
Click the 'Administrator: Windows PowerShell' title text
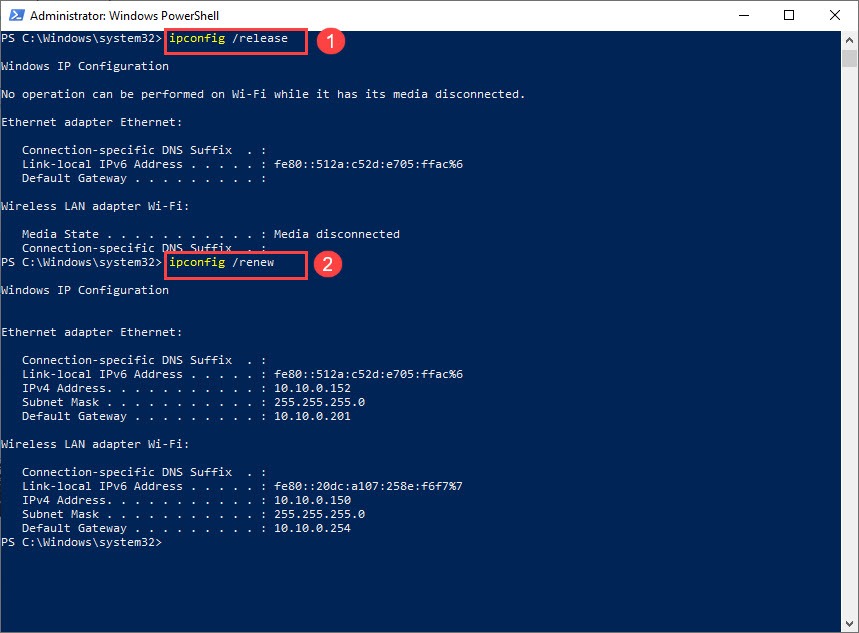point(124,15)
